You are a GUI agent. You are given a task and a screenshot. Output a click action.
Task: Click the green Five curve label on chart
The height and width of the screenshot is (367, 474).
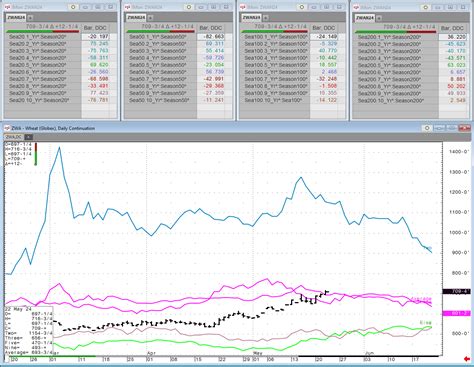coord(425,323)
